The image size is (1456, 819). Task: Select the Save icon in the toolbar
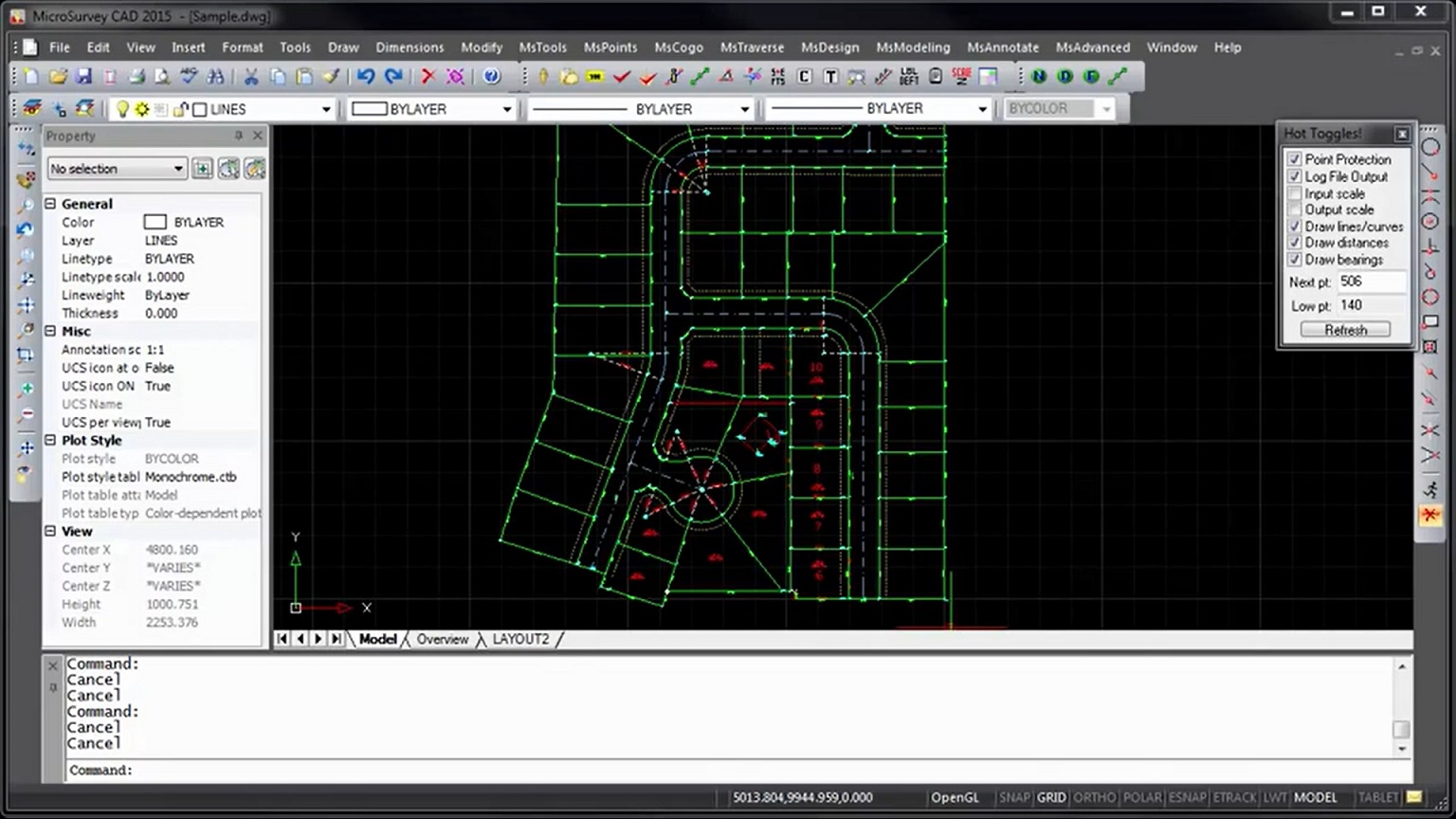tap(83, 76)
